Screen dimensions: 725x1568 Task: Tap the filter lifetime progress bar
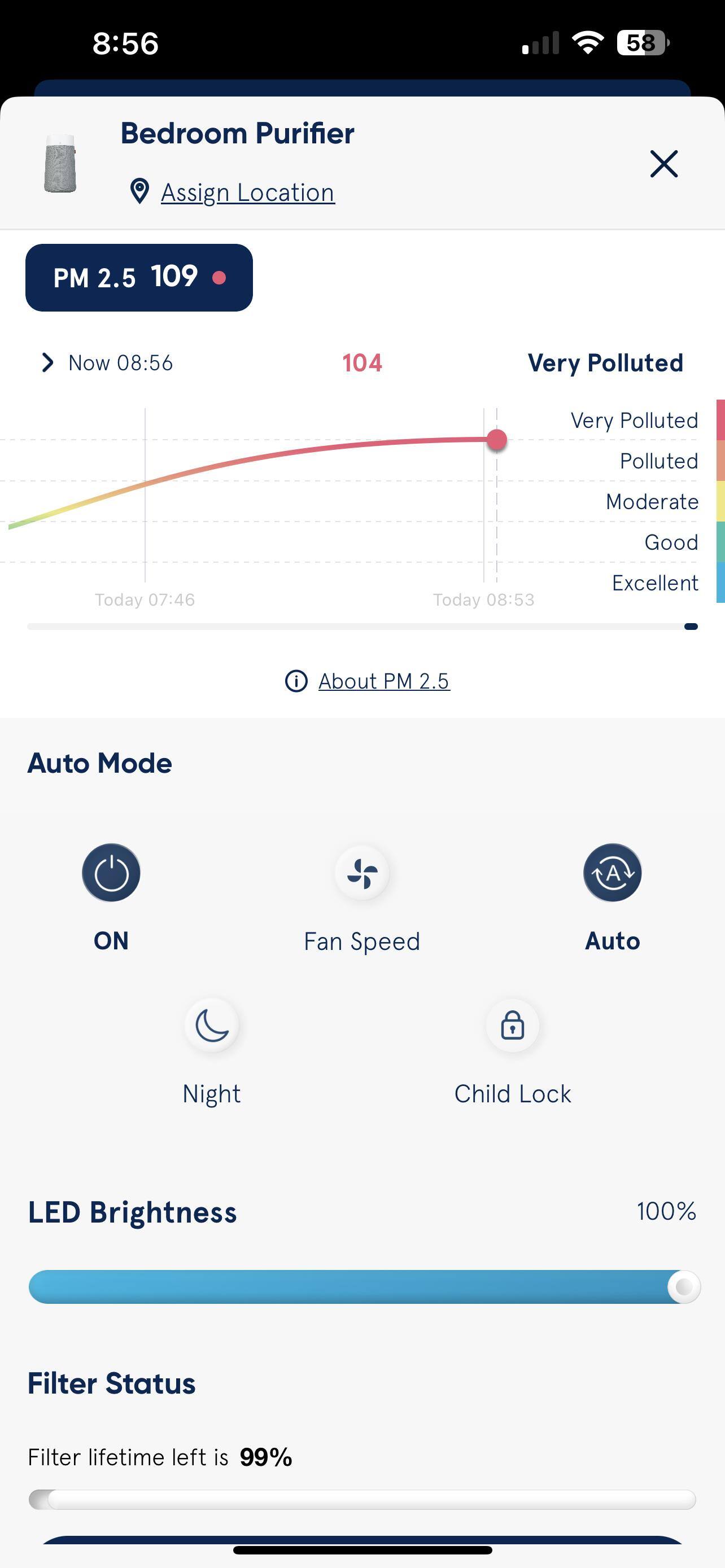[x=362, y=1499]
